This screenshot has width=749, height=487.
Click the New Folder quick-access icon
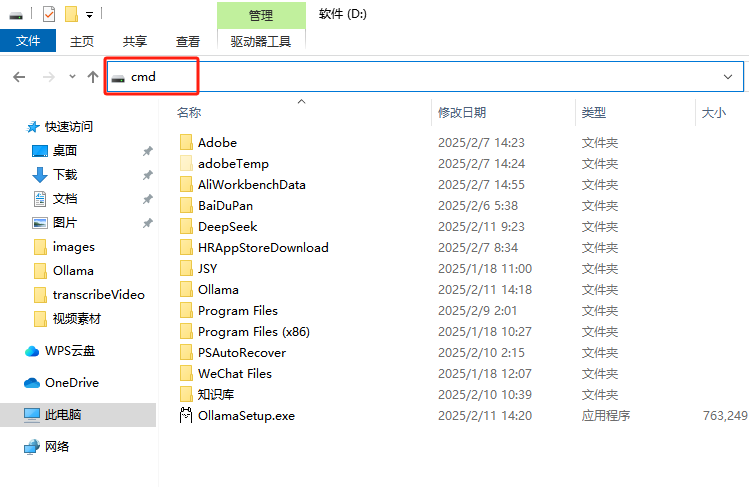click(71, 14)
